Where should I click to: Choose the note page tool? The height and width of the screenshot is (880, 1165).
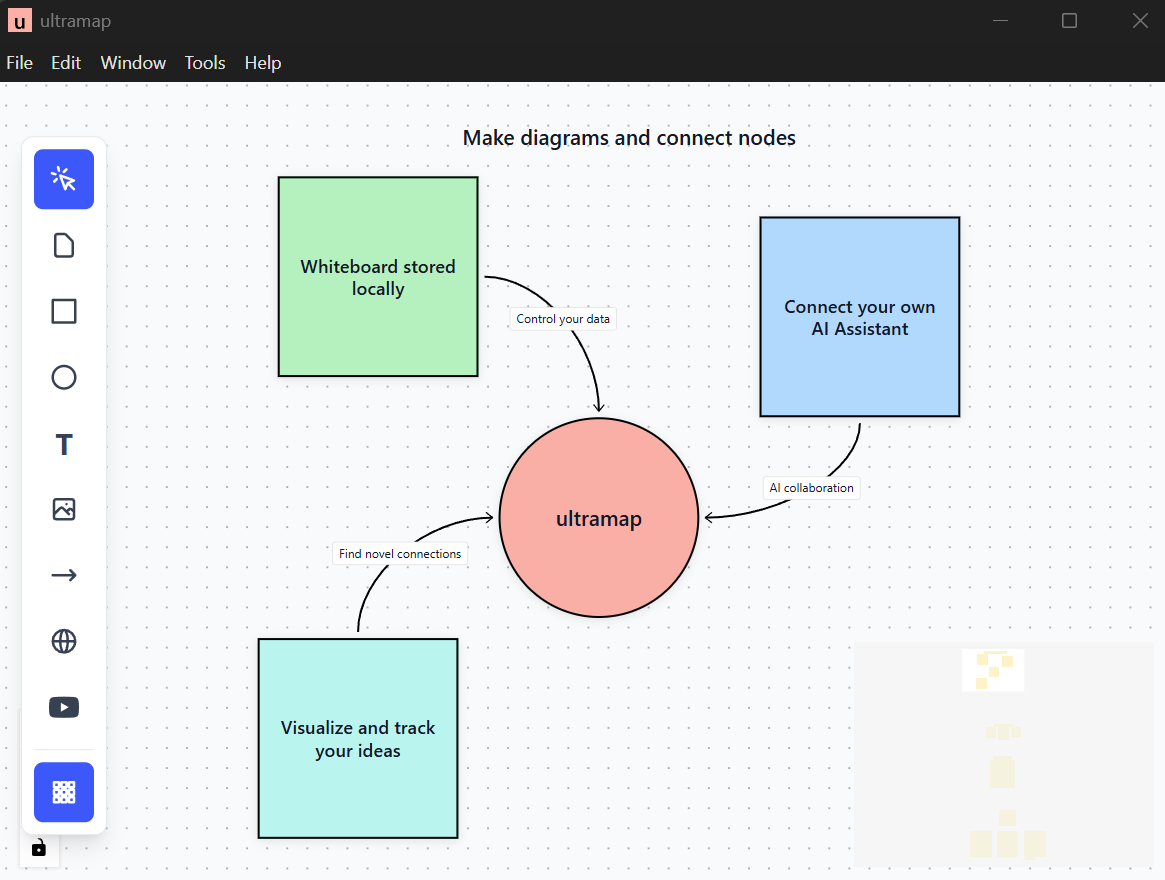(64, 245)
